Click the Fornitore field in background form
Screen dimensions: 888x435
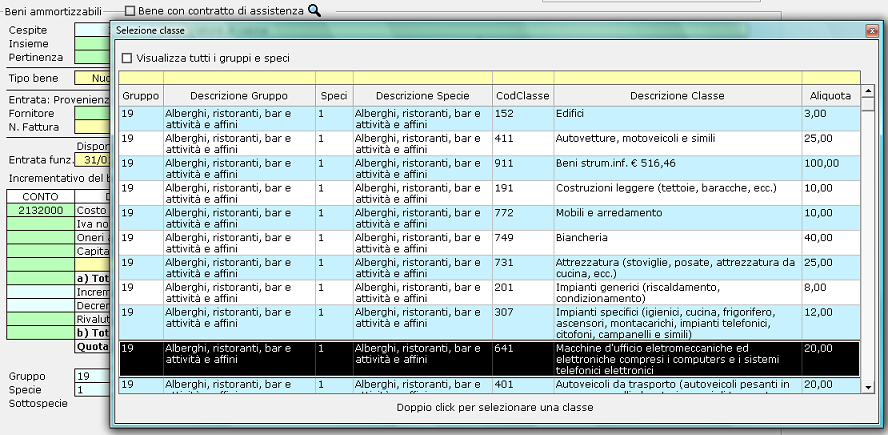pyautogui.click(x=92, y=113)
